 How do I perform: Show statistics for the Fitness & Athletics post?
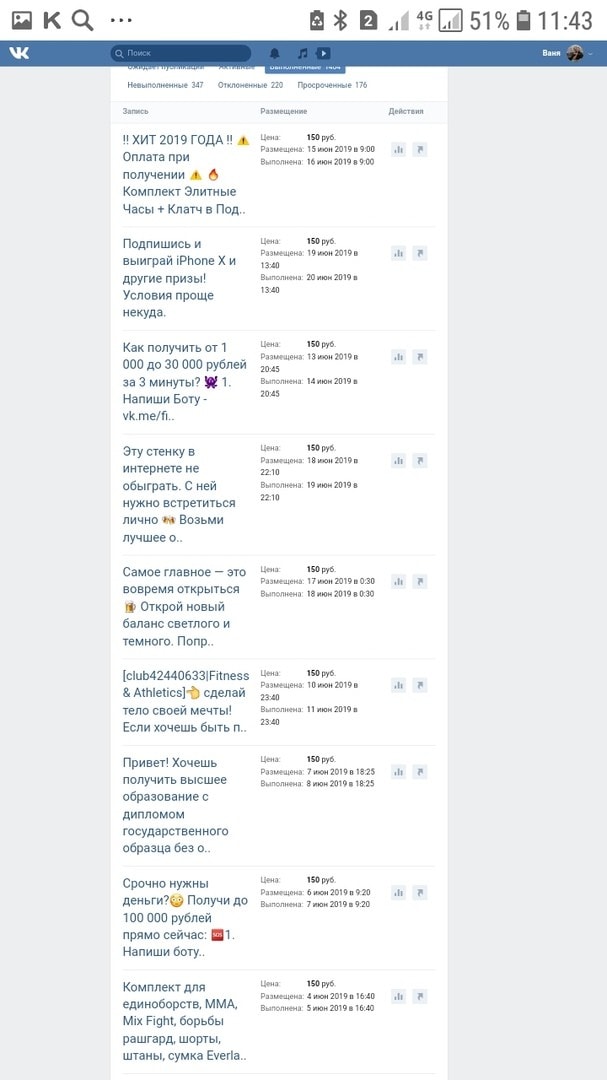click(x=398, y=685)
